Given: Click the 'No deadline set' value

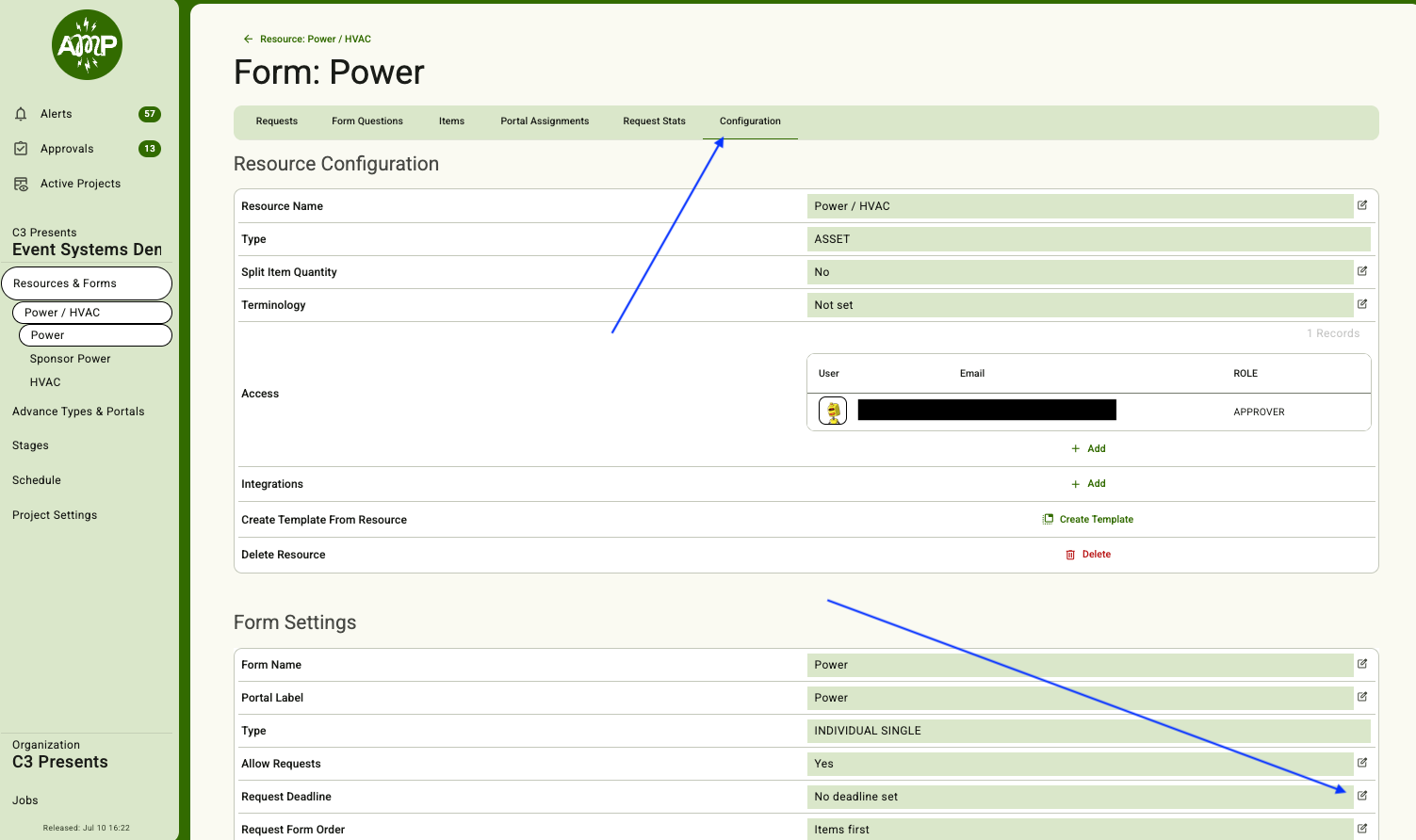Looking at the screenshot, I should [x=1080, y=796].
